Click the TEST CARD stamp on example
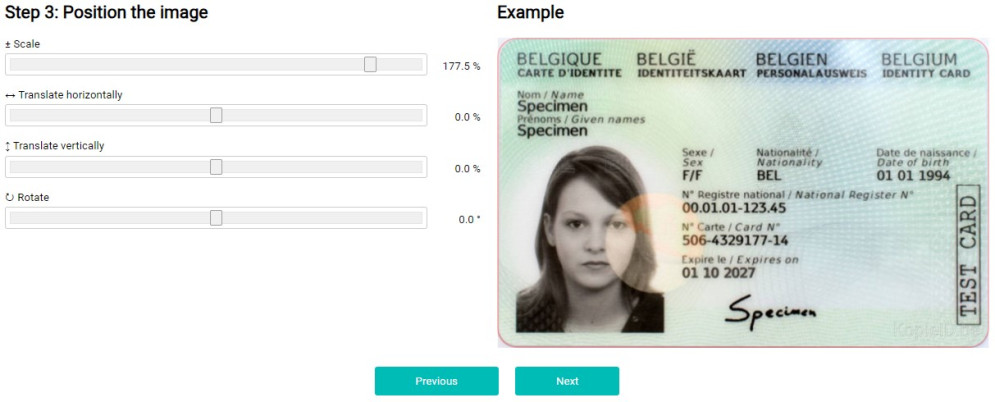Image resolution: width=995 pixels, height=402 pixels. [968, 256]
